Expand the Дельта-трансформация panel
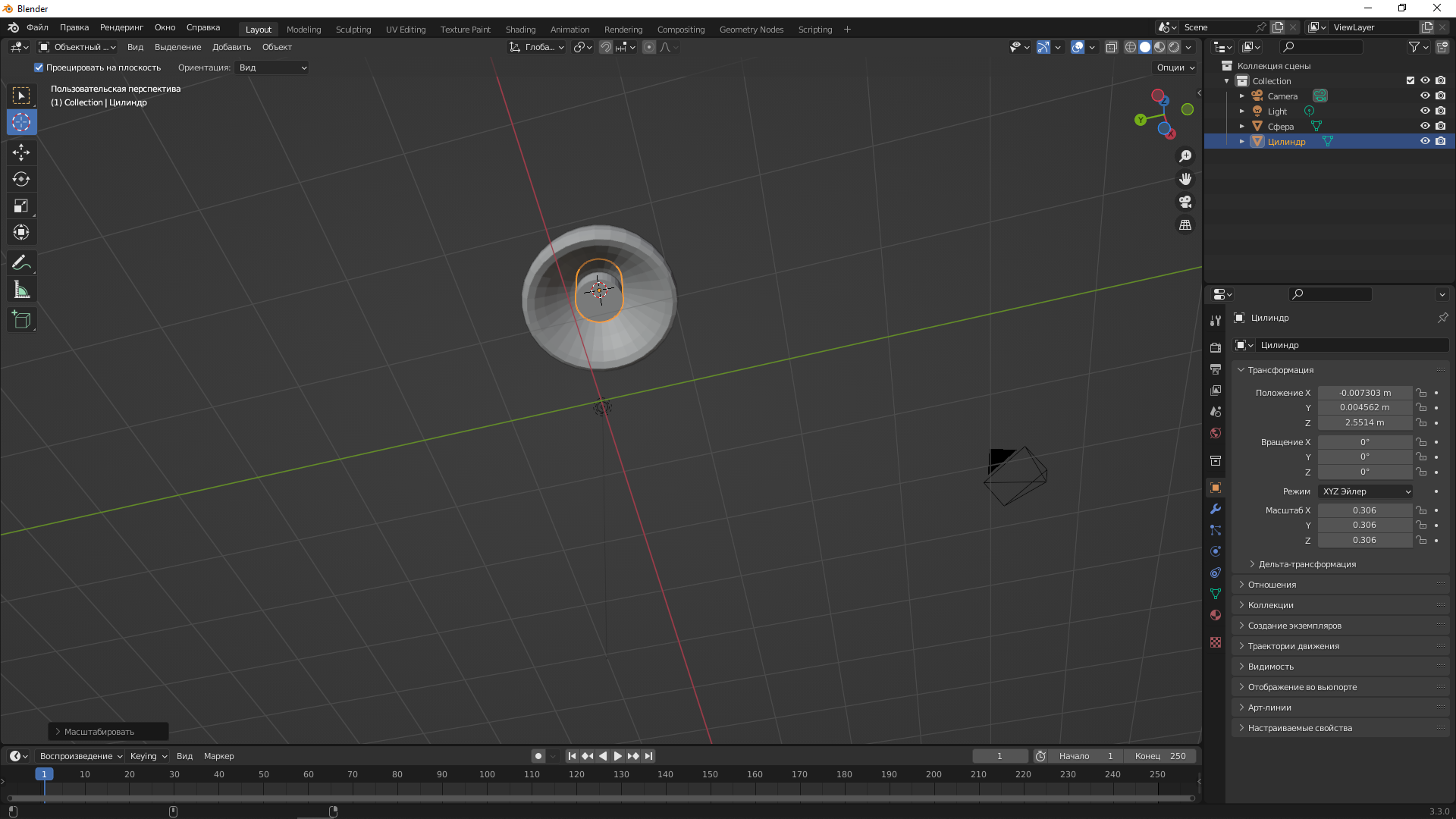The width and height of the screenshot is (1456, 819). point(1307,564)
